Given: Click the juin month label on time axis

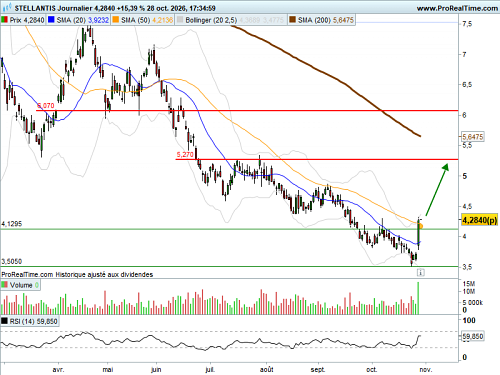Looking at the screenshot, I should click(x=156, y=369).
